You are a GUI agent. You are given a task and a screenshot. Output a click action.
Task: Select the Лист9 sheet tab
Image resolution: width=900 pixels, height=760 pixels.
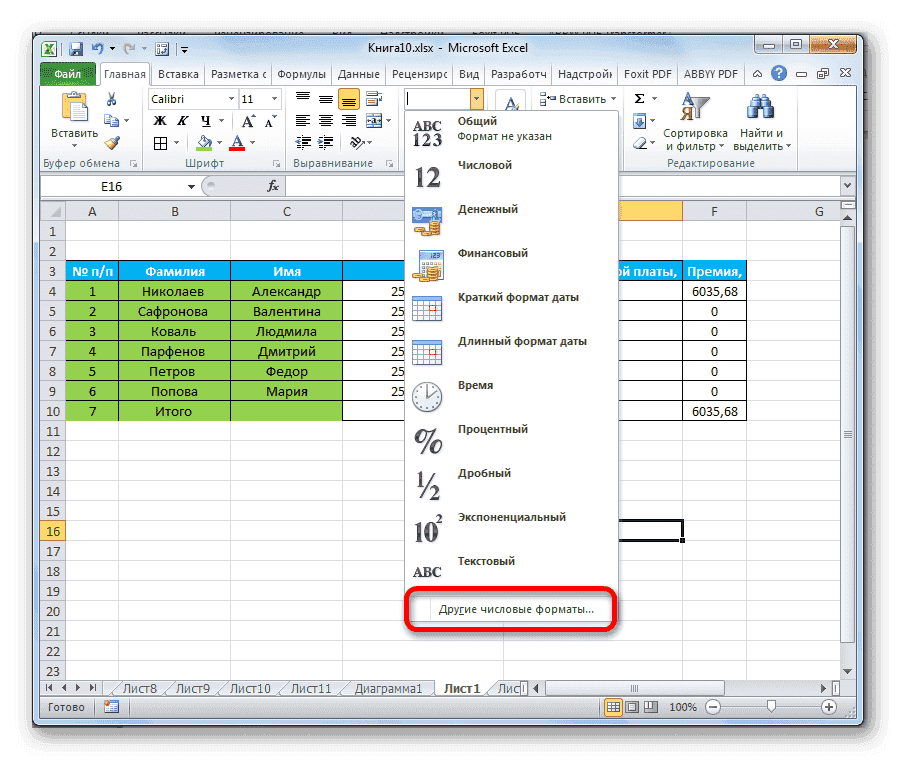point(192,687)
